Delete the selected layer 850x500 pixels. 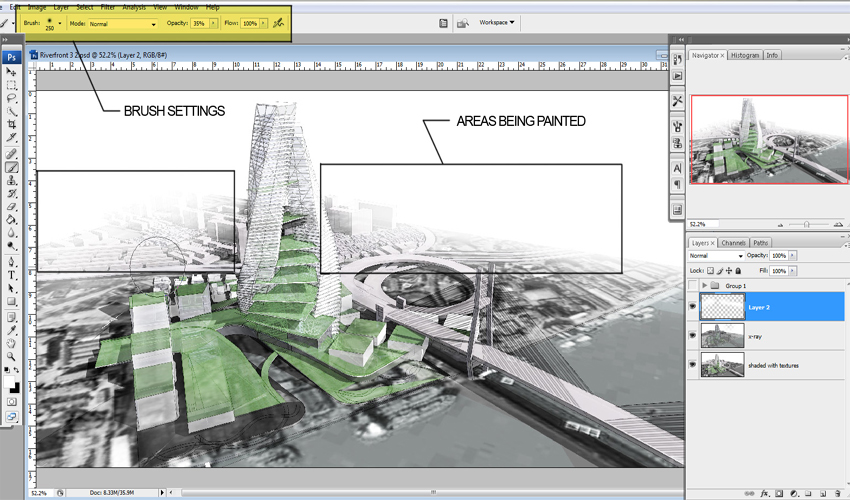(838, 493)
